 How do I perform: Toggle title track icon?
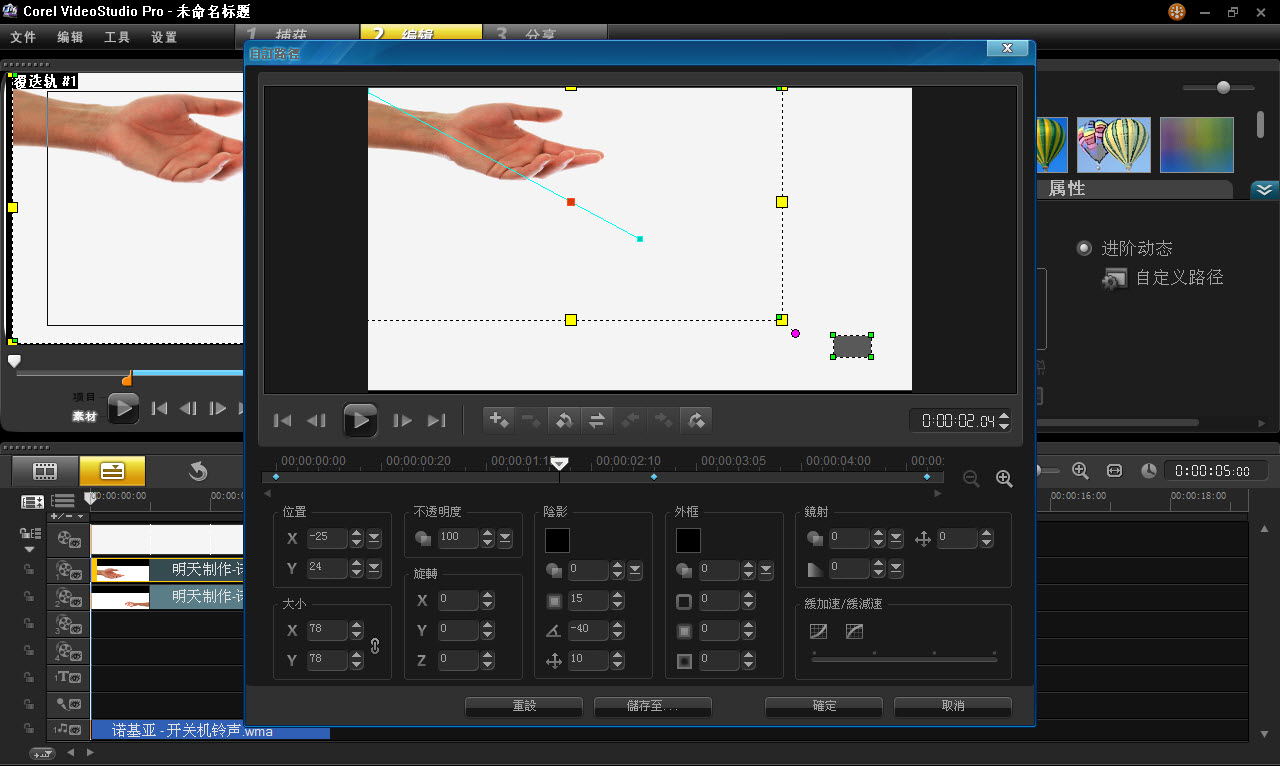pos(68,677)
